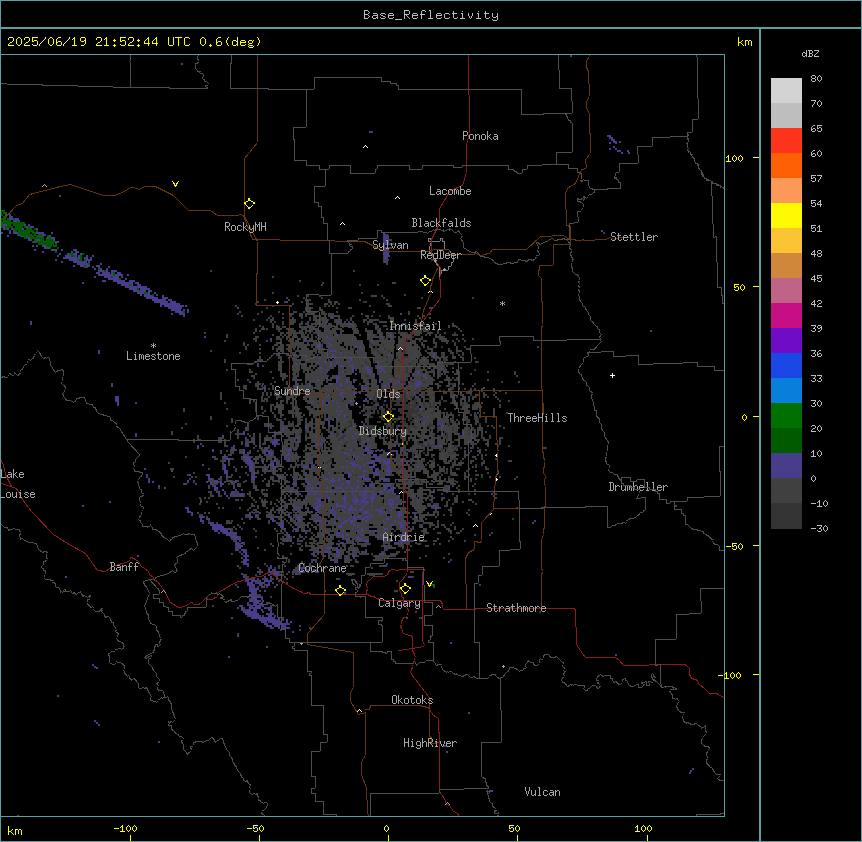
Task: Select the Lacombe city label
Action: tap(450, 191)
